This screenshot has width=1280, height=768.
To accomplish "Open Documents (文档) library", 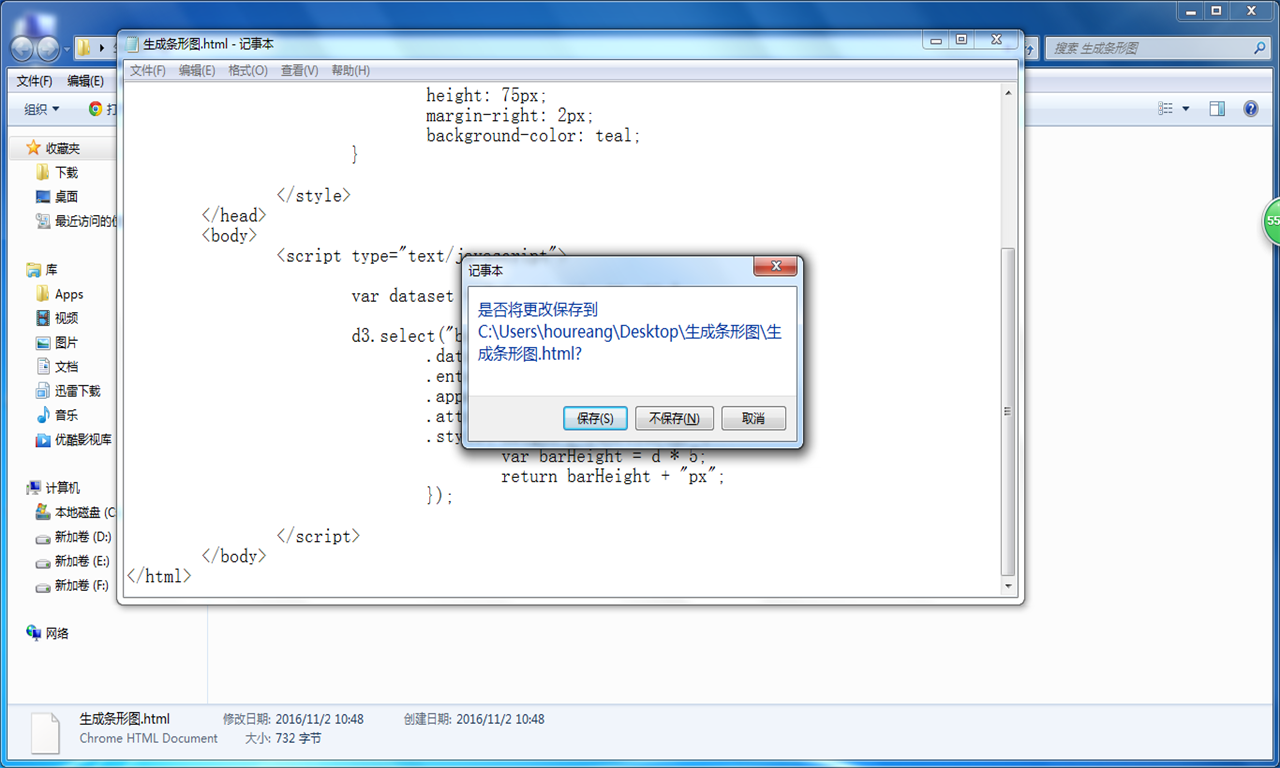I will (66, 367).
